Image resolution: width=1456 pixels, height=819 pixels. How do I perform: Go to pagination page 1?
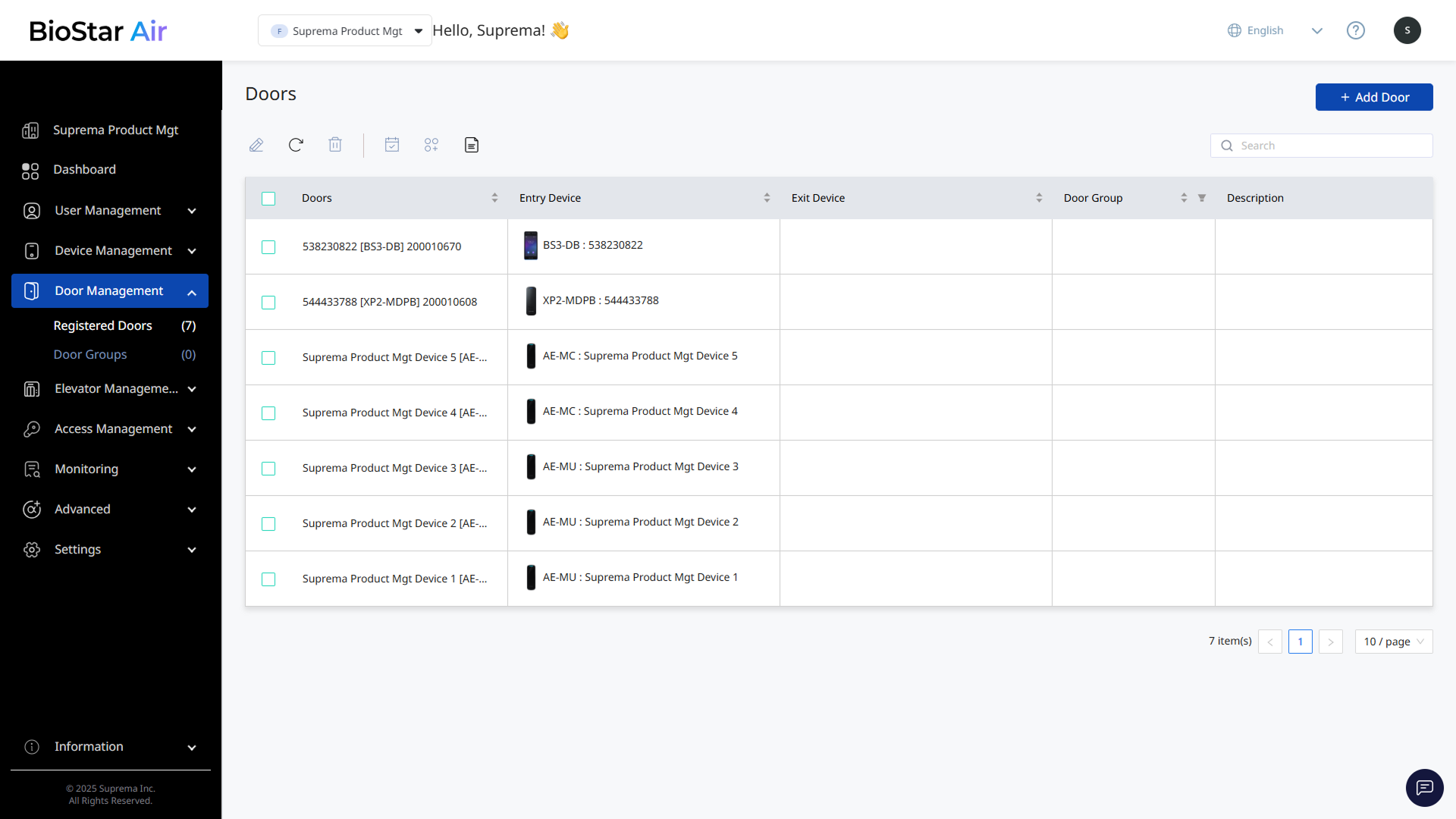[x=1300, y=642]
